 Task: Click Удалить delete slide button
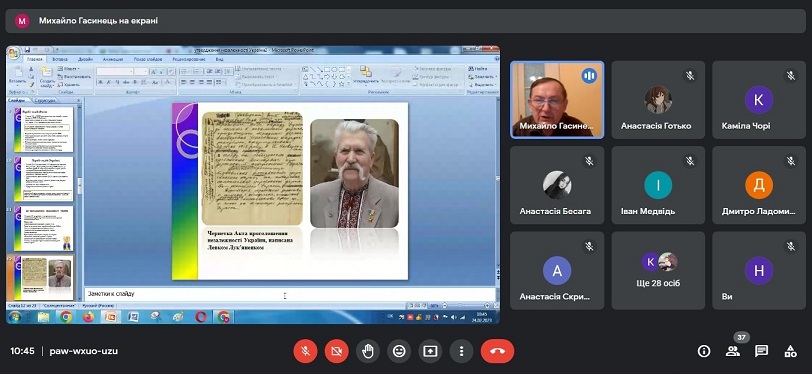click(69, 84)
